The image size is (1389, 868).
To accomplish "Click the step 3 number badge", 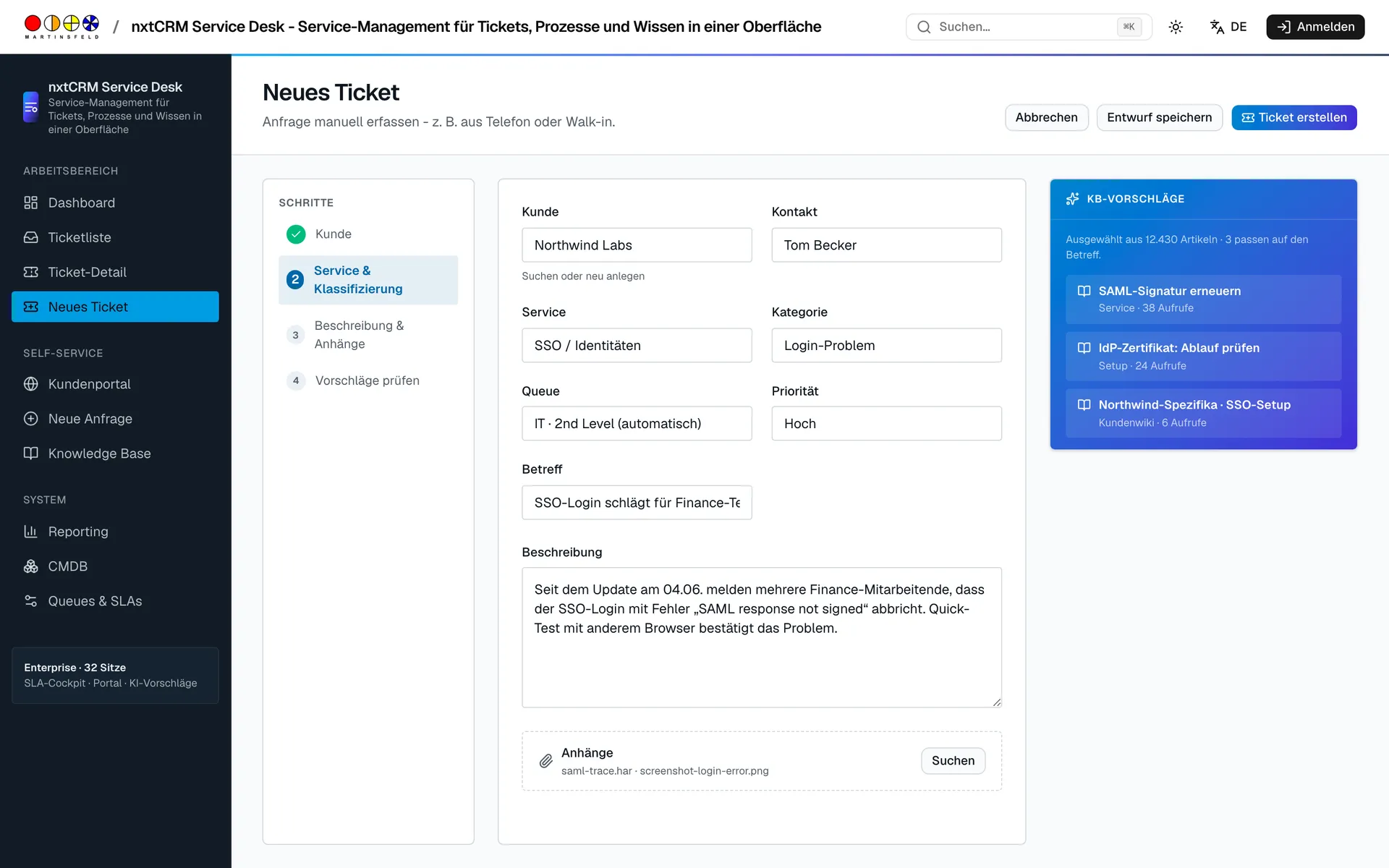I will point(295,335).
